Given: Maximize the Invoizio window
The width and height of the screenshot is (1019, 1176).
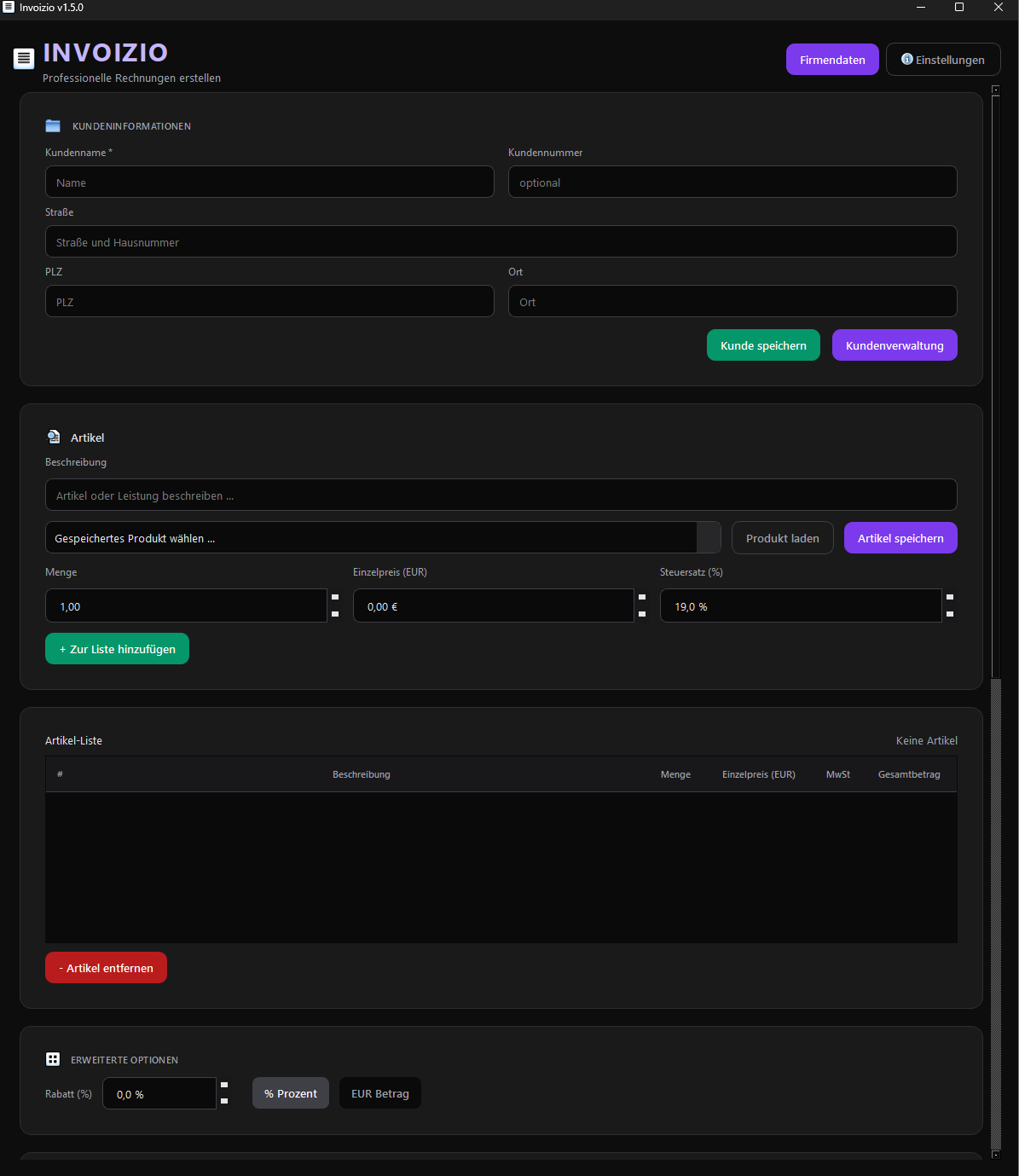Looking at the screenshot, I should coord(959,7).
